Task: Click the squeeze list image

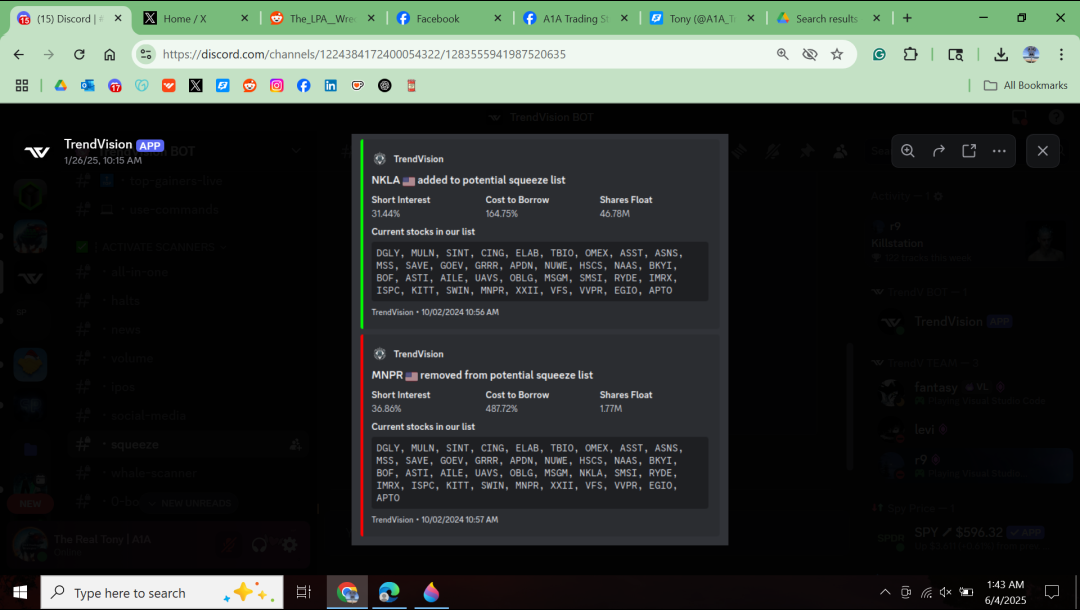Action: [x=540, y=339]
